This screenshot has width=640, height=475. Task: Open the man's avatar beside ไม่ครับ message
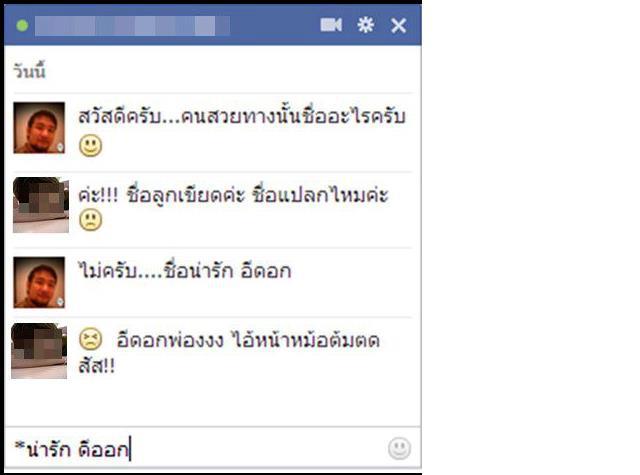39,282
